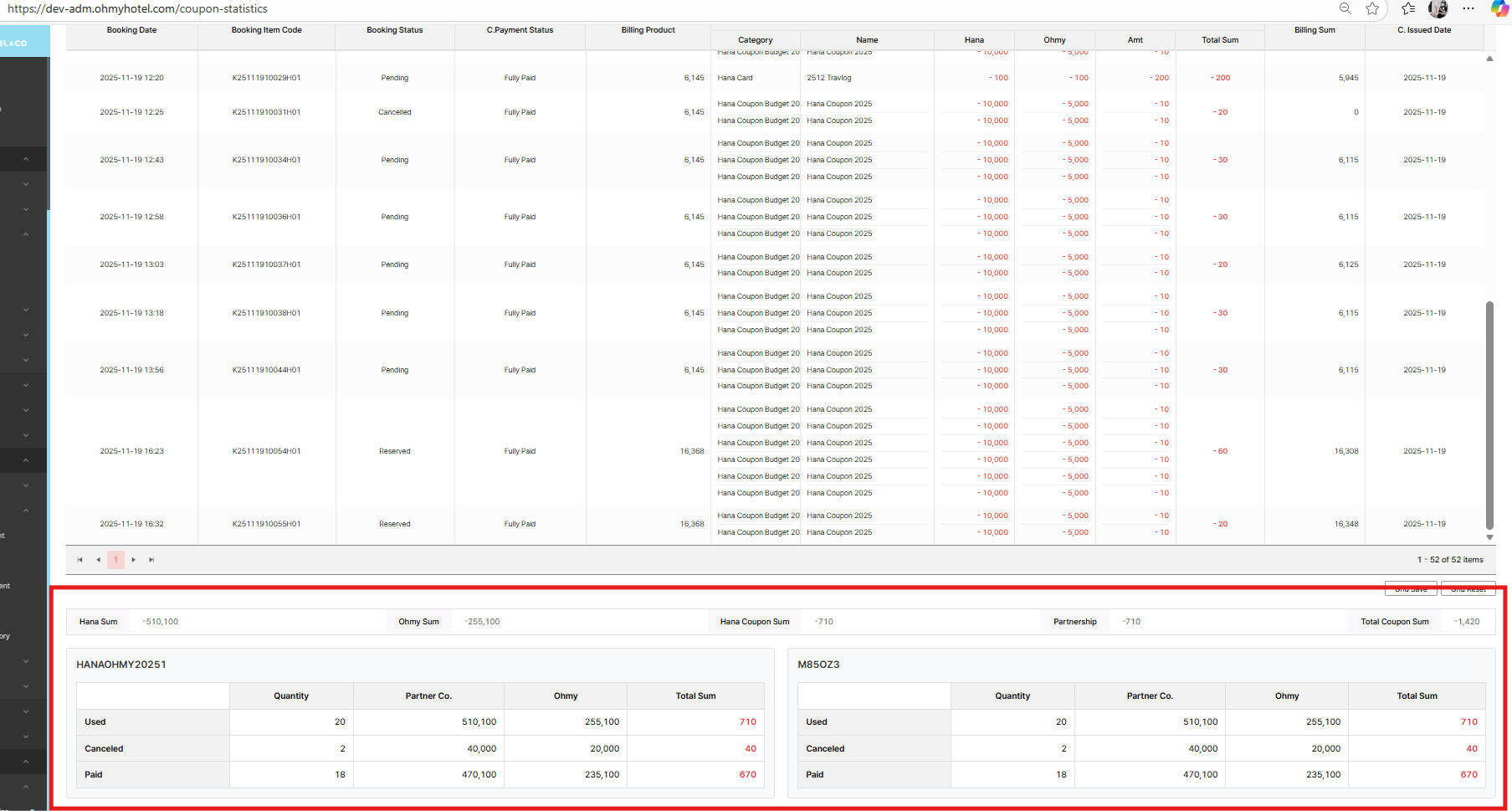Sort by Booking Date column header

tap(131, 30)
